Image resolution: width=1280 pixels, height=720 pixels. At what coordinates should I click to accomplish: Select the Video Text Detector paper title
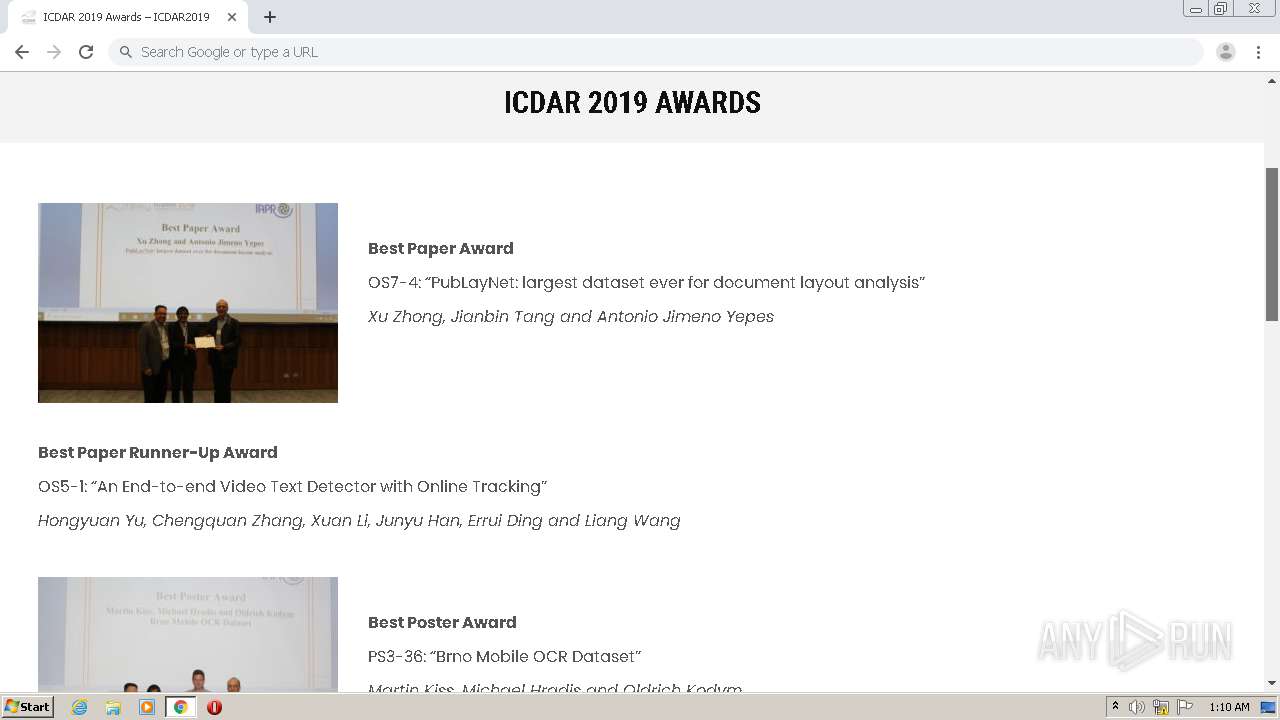(293, 486)
